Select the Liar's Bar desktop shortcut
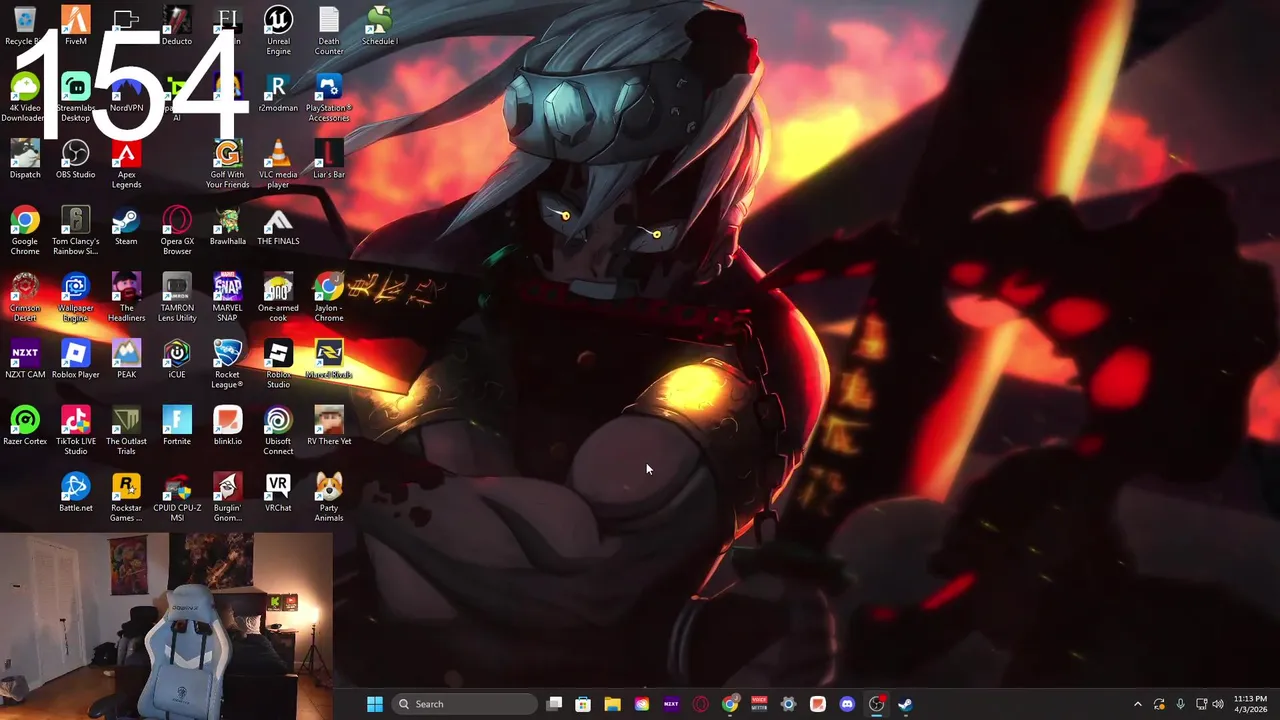The width and height of the screenshot is (1280, 720). pyautogui.click(x=329, y=160)
